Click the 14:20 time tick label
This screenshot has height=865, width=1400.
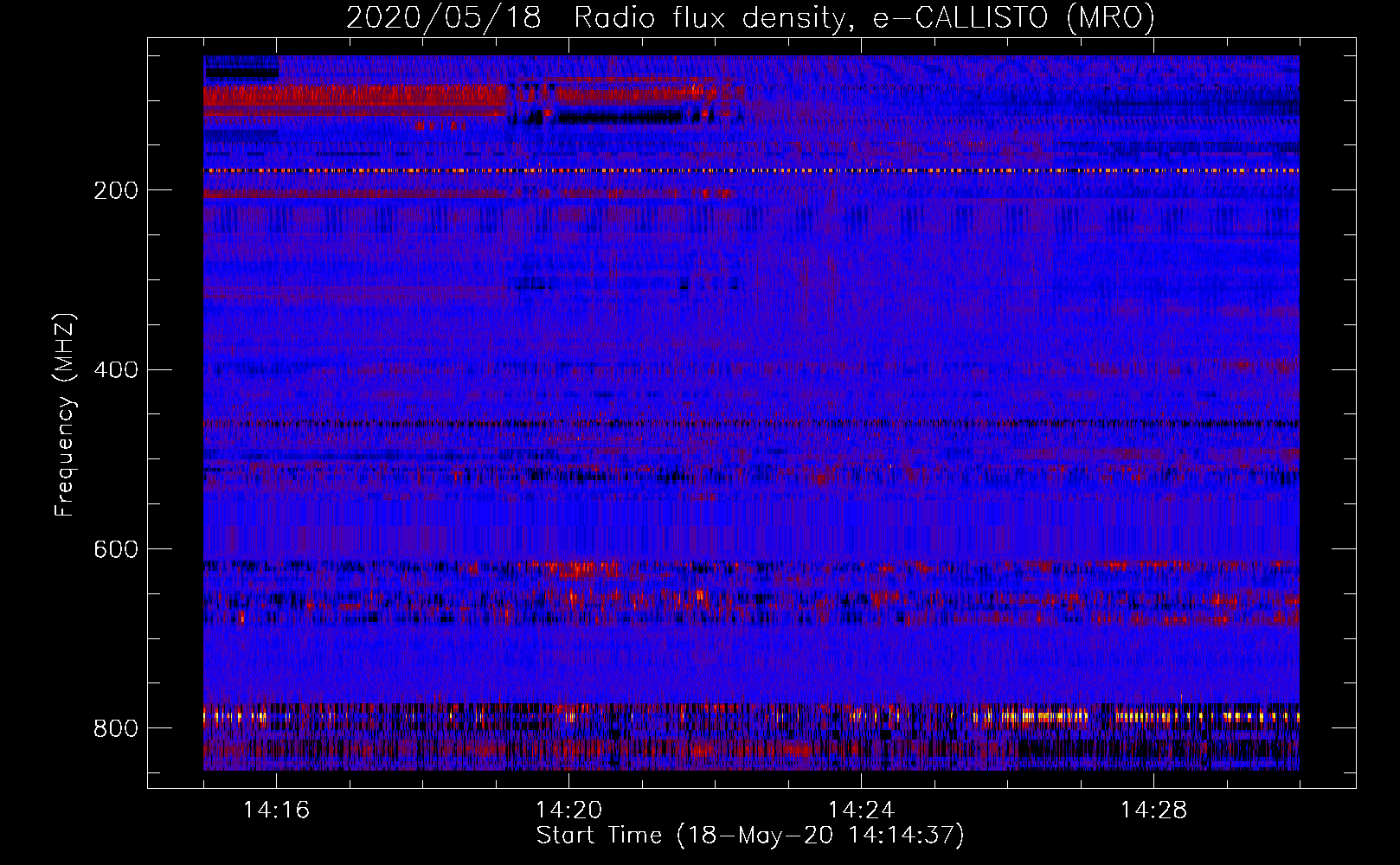(x=569, y=811)
